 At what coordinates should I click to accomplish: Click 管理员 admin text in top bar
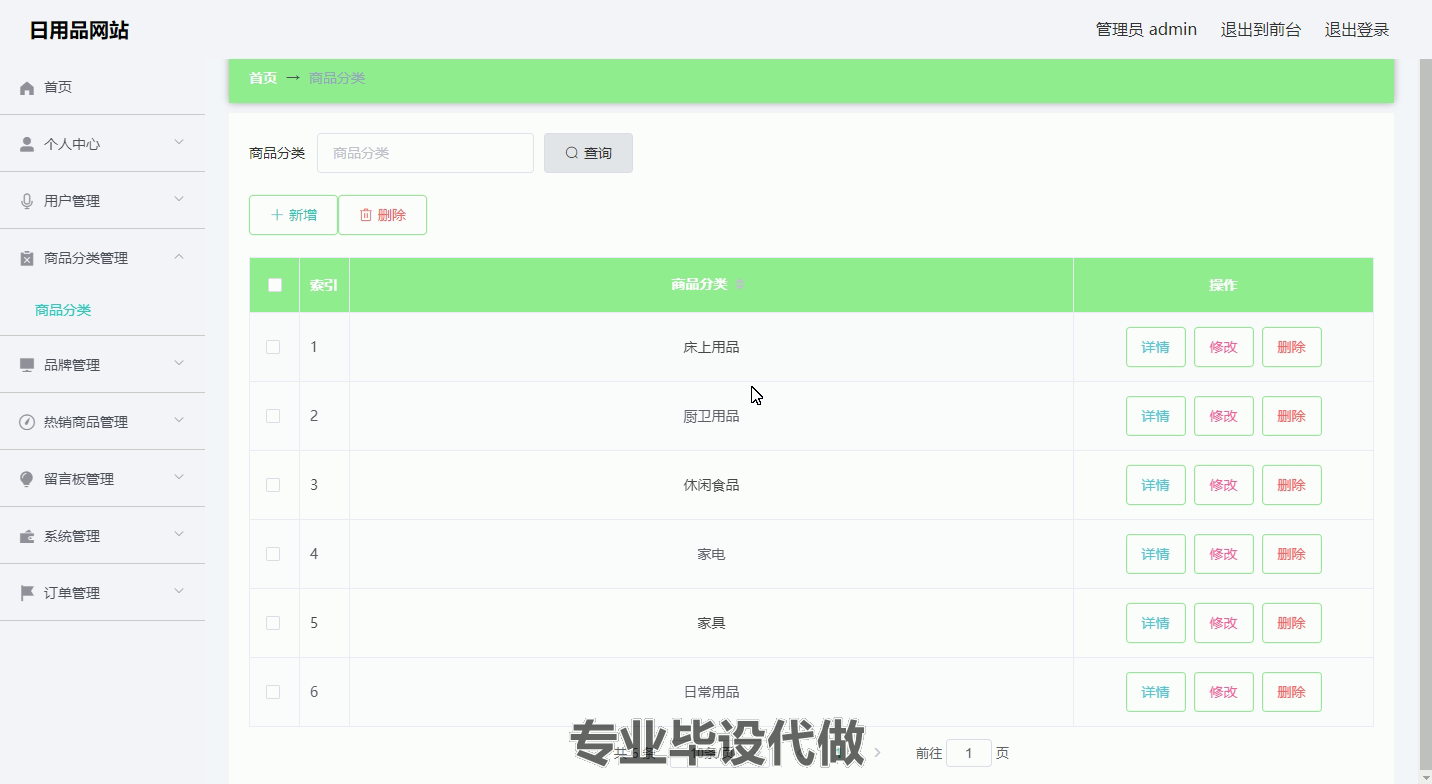point(1146,30)
